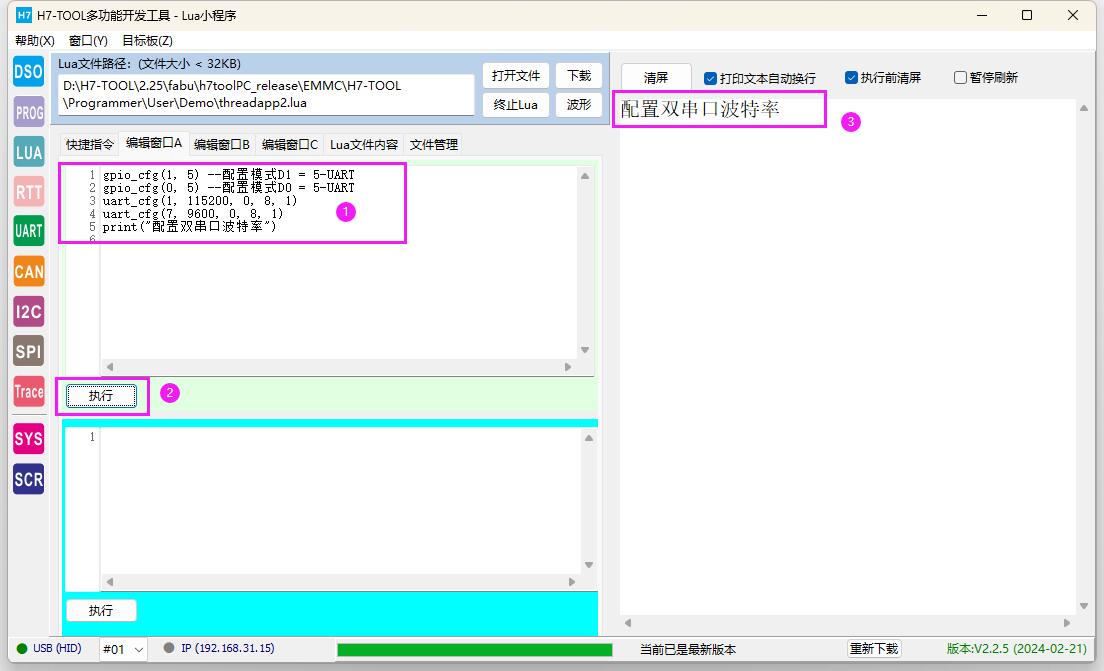The width and height of the screenshot is (1104, 671).
Task: Click the 清屏 button
Action: point(656,77)
